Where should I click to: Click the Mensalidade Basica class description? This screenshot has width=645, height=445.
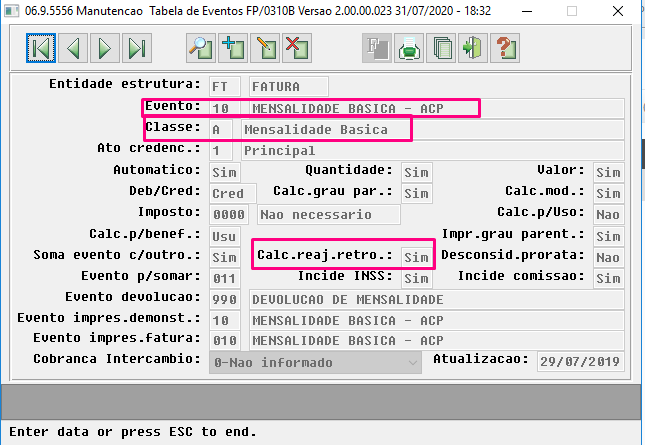point(433,130)
